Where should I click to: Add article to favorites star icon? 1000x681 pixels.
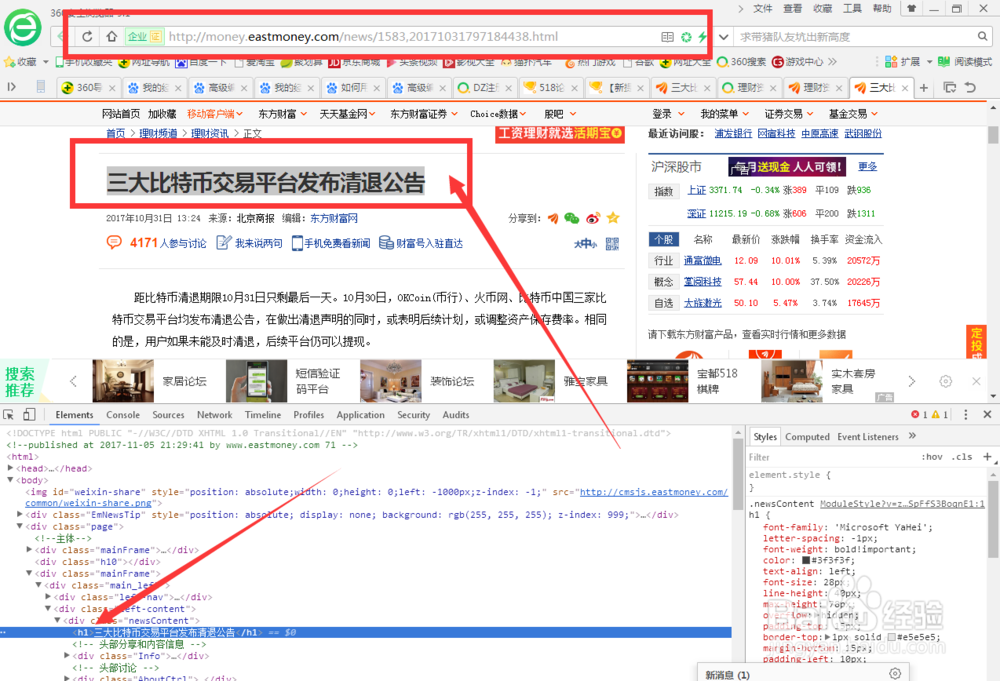pos(613,218)
